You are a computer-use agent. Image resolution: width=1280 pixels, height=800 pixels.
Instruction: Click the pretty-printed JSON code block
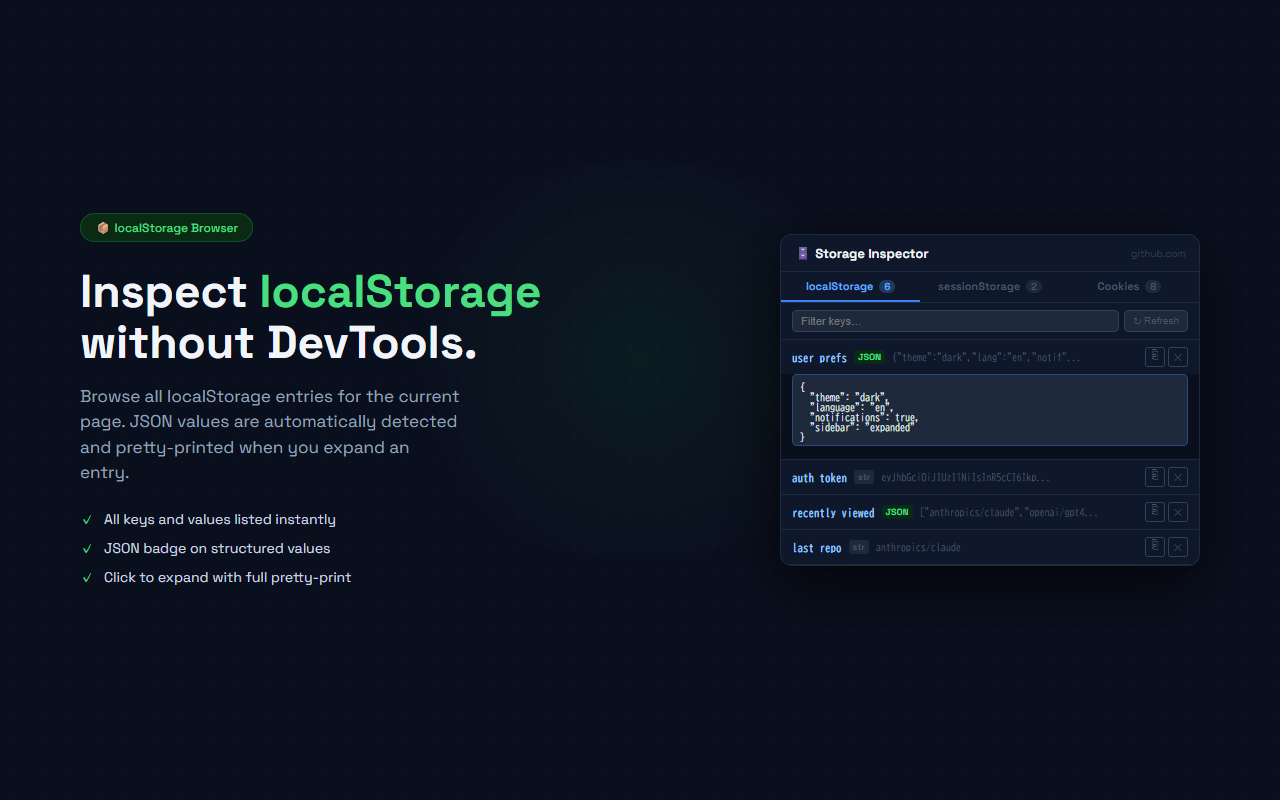click(989, 410)
